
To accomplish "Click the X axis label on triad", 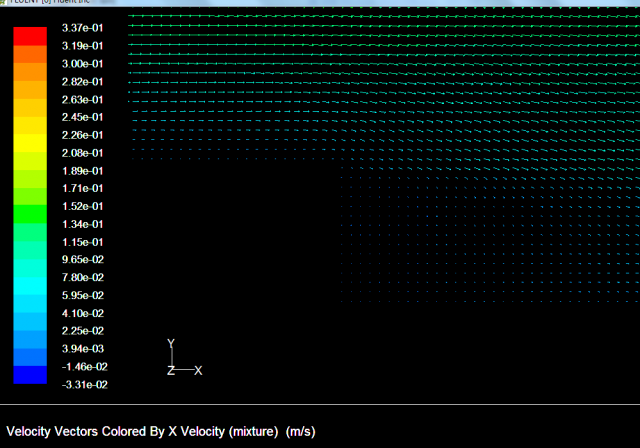I will [x=198, y=371].
